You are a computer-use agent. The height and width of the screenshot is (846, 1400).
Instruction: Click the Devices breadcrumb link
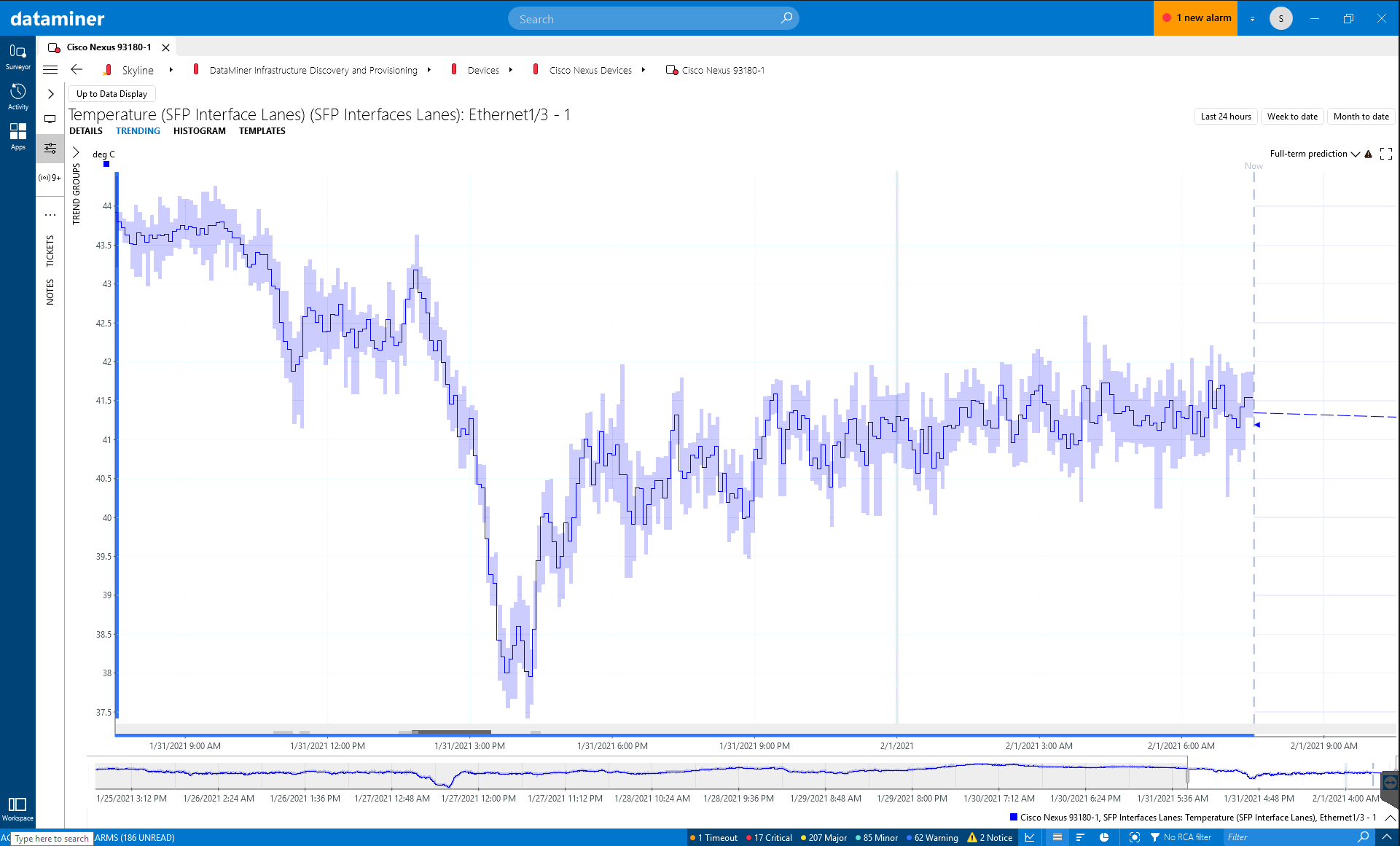[483, 71]
